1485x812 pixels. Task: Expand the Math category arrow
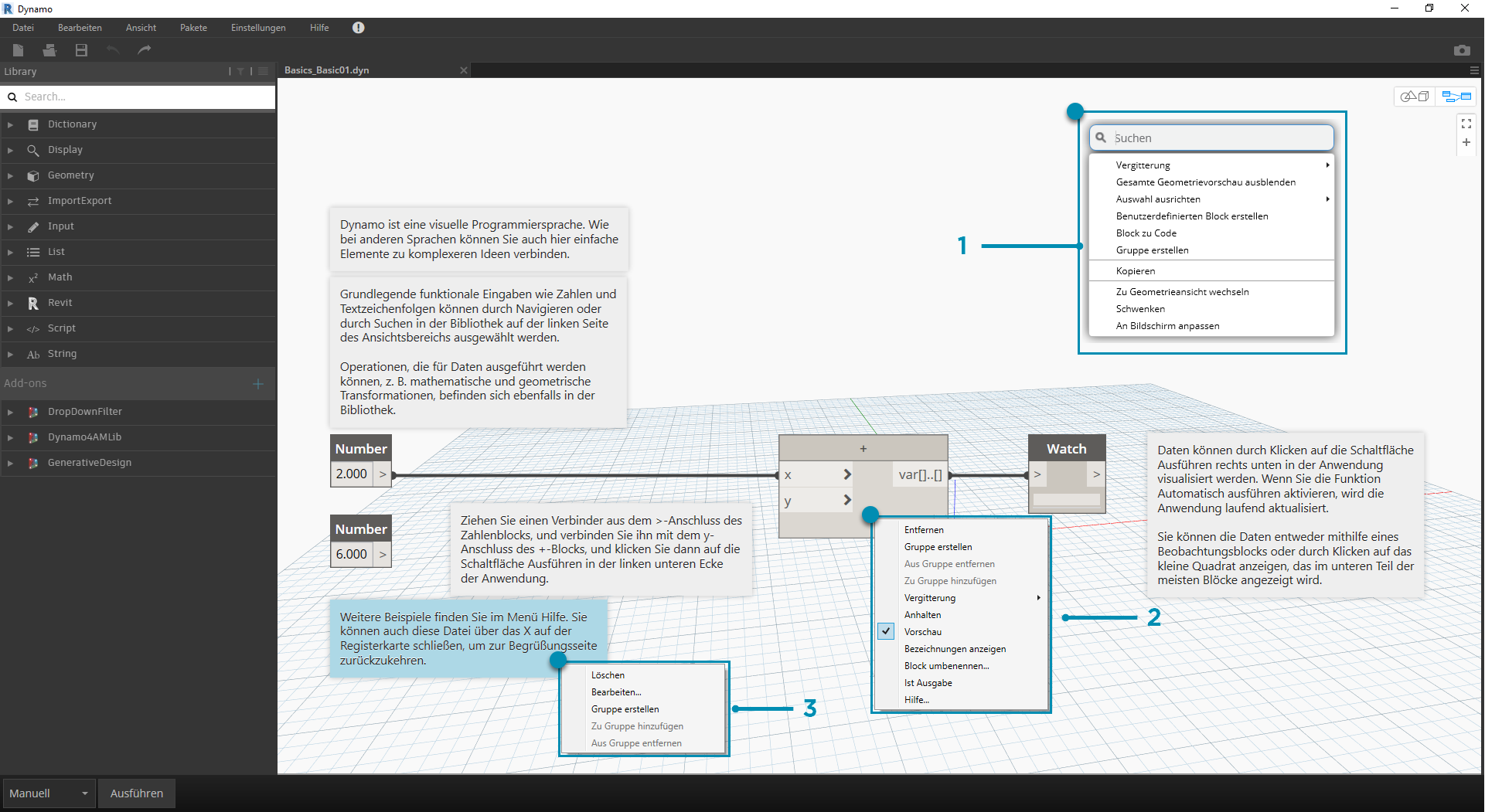click(x=10, y=277)
